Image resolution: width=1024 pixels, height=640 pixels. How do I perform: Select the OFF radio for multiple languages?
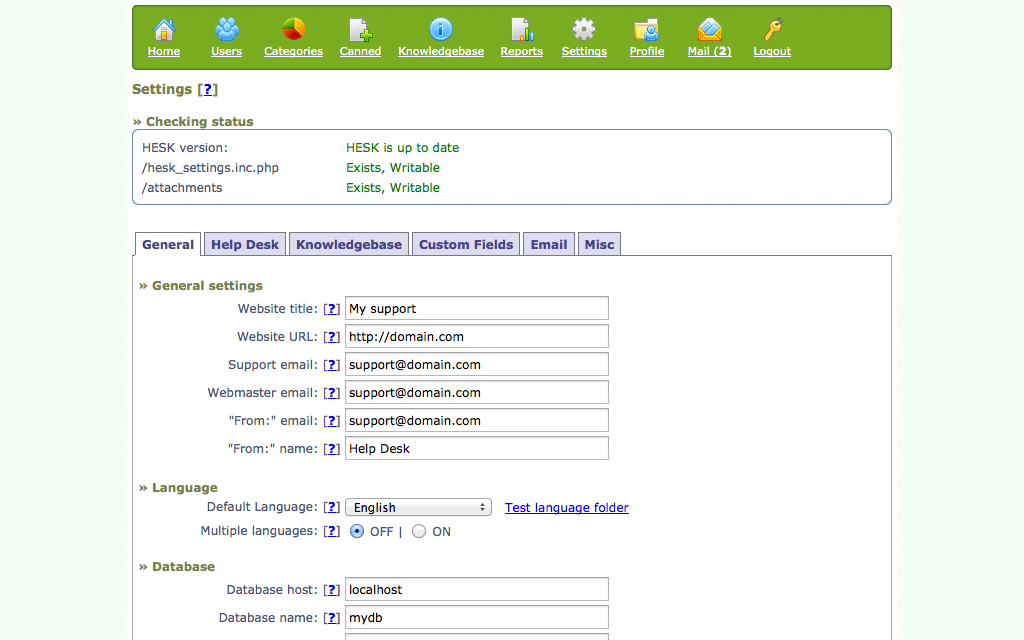click(x=357, y=532)
